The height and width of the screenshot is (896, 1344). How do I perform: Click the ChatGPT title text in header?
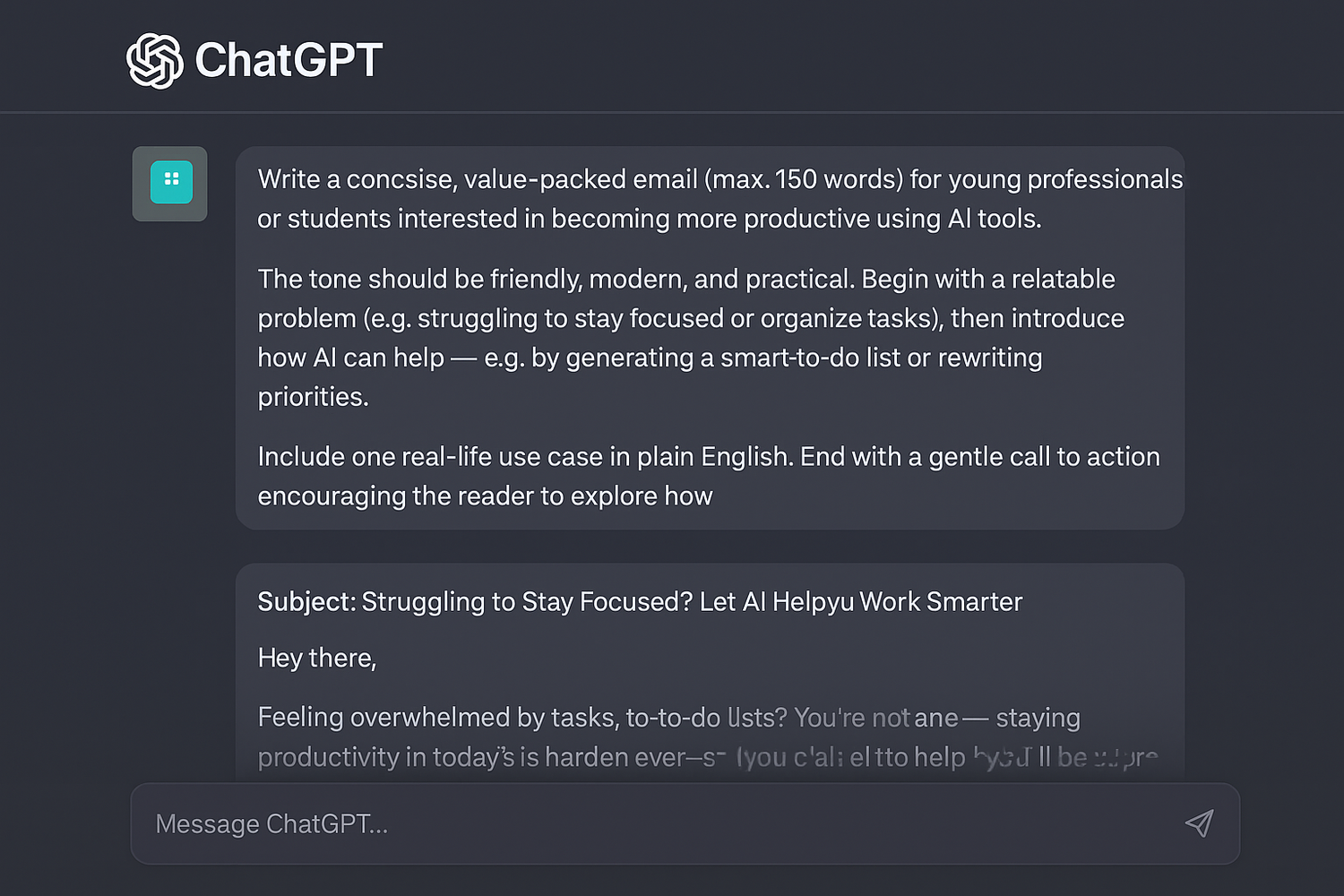tap(289, 60)
